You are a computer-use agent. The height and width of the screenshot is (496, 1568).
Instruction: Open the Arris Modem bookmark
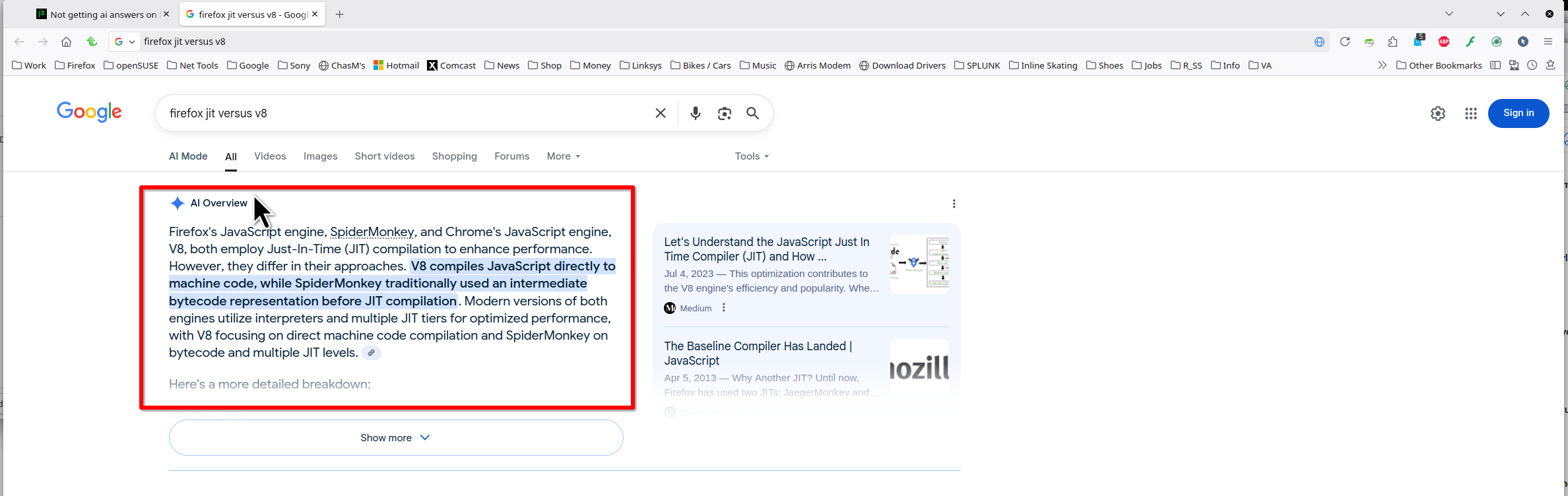(818, 65)
